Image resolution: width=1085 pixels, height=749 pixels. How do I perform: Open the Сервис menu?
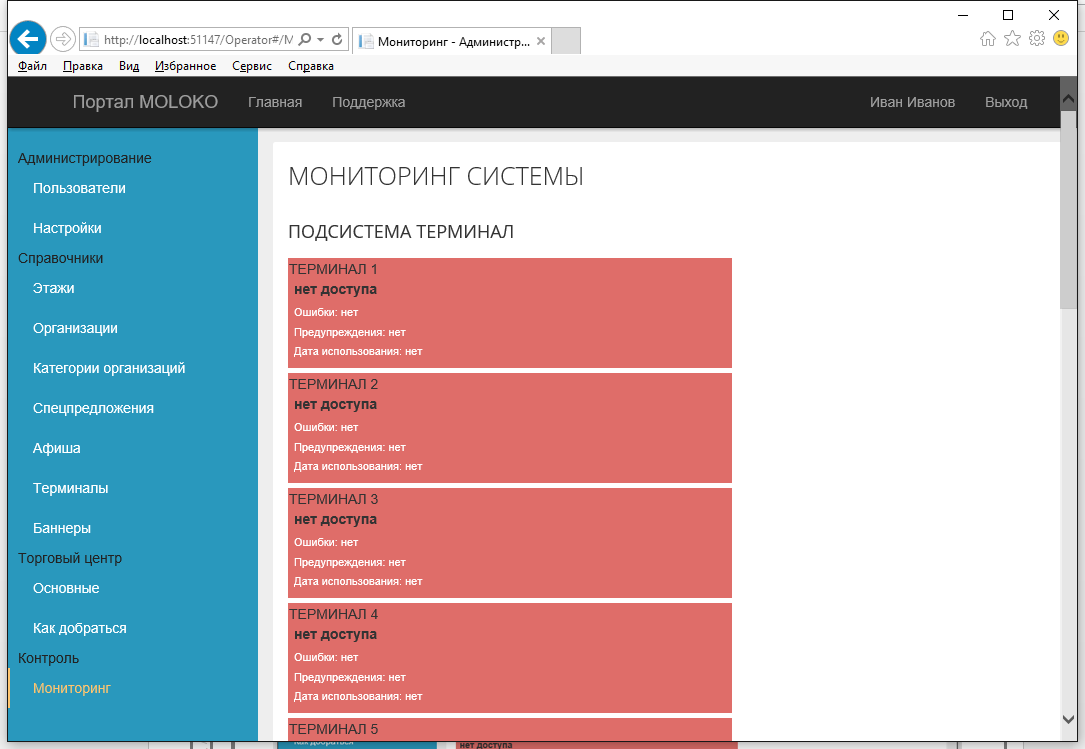tap(252, 66)
